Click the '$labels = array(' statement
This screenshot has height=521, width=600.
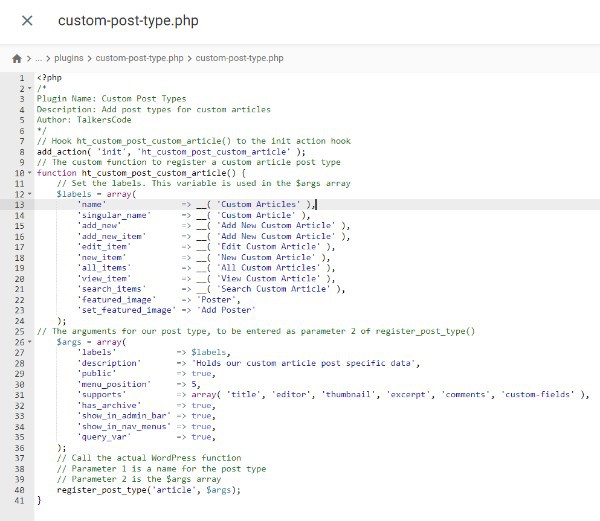(x=96, y=194)
